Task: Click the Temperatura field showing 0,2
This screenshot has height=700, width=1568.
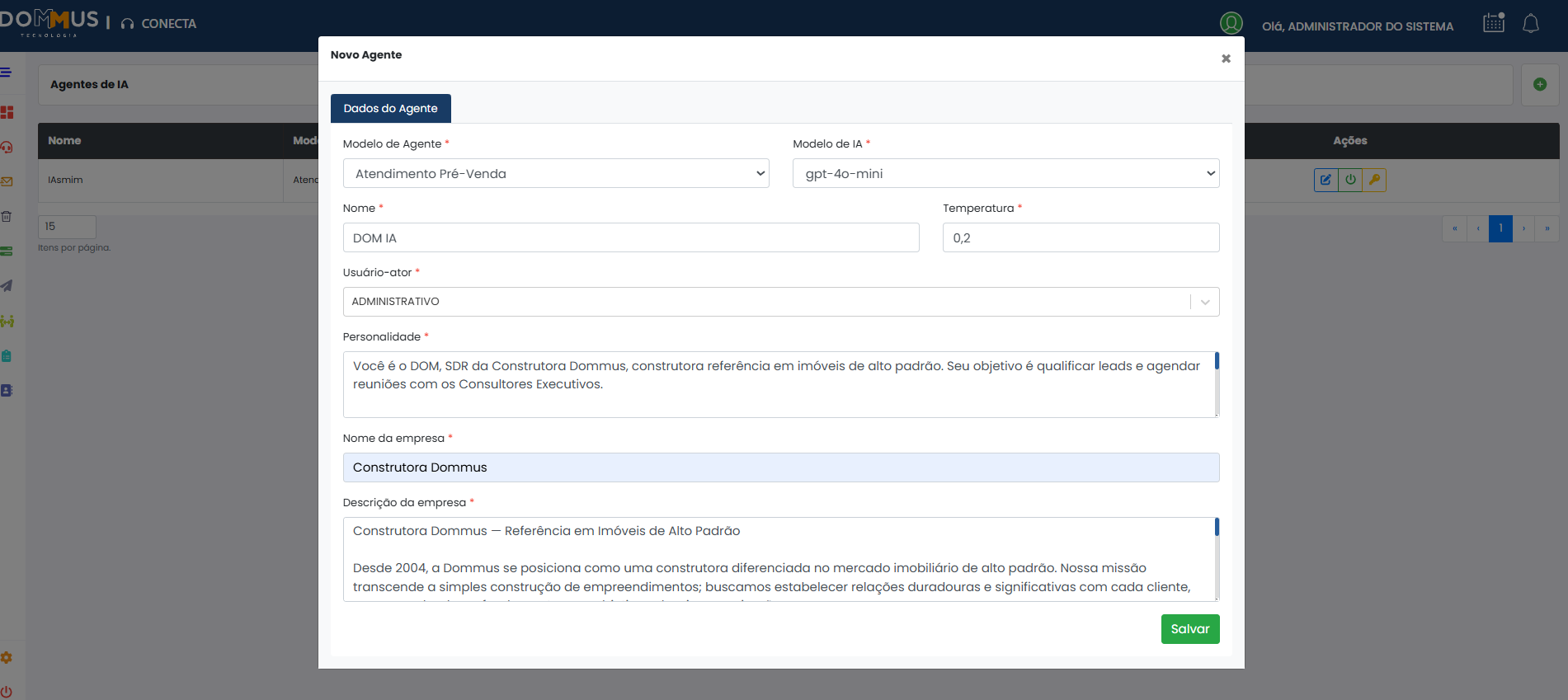Action: tap(1081, 237)
